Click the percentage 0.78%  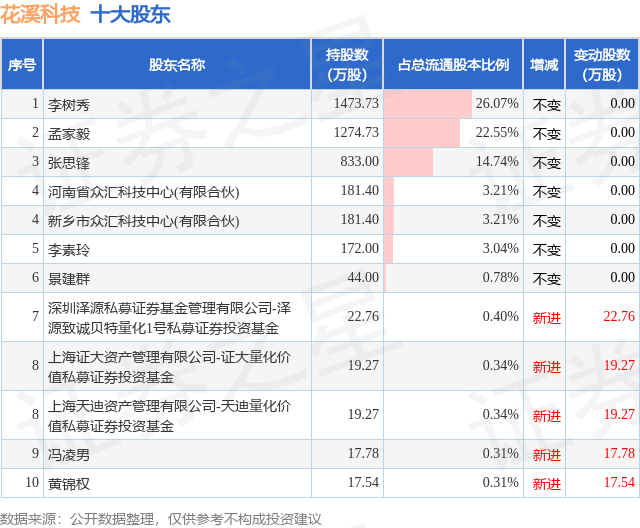pos(500,277)
